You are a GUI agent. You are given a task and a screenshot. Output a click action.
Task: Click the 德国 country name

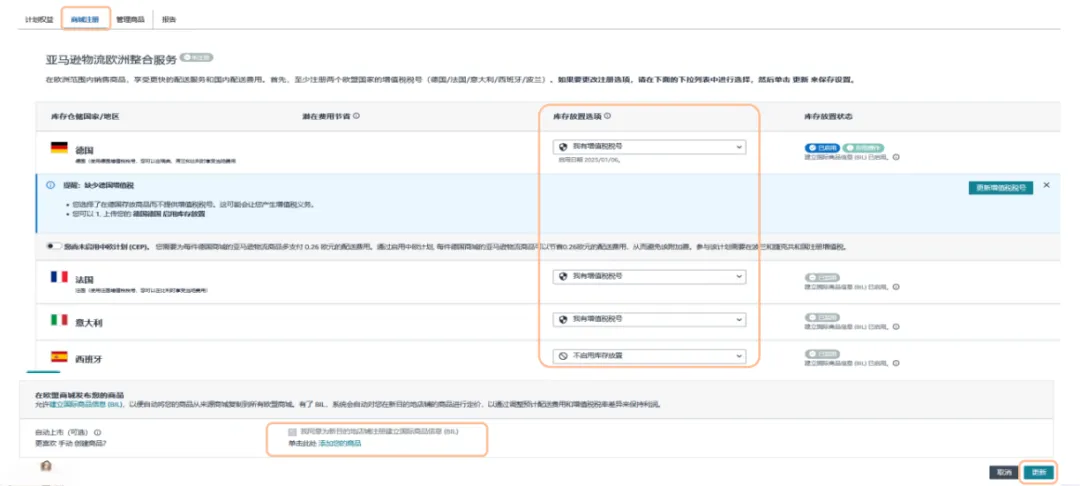pos(84,150)
